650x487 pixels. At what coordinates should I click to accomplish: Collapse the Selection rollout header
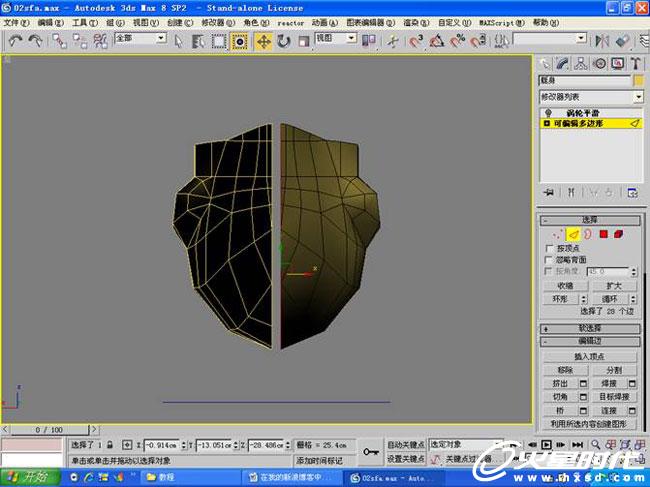pyautogui.click(x=590, y=220)
